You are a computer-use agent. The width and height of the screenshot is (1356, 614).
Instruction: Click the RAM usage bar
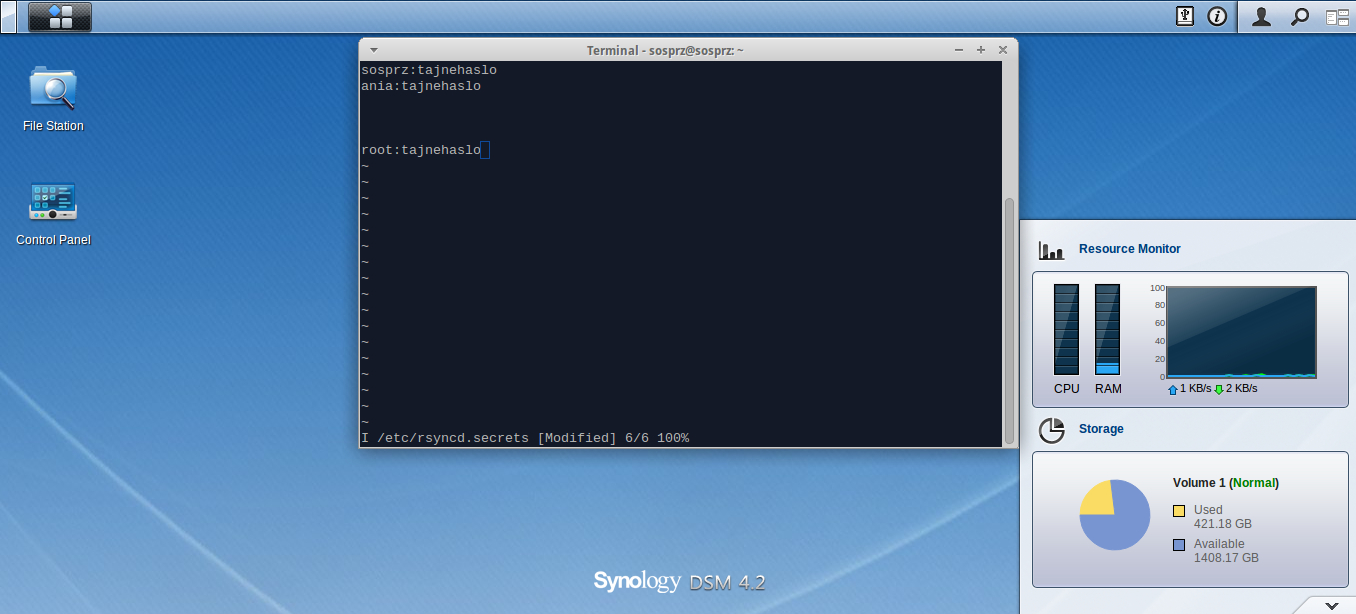pyautogui.click(x=1107, y=329)
